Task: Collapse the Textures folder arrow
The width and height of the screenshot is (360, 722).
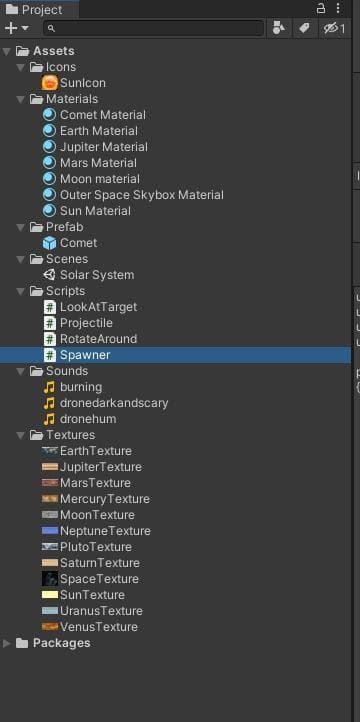Action: (20, 435)
